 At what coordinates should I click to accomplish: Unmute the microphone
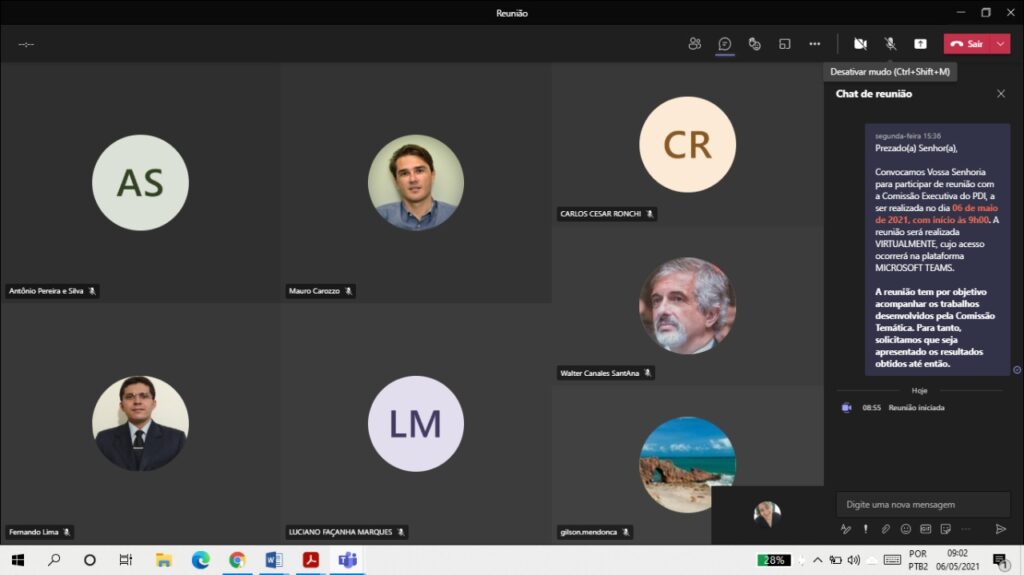pos(890,44)
